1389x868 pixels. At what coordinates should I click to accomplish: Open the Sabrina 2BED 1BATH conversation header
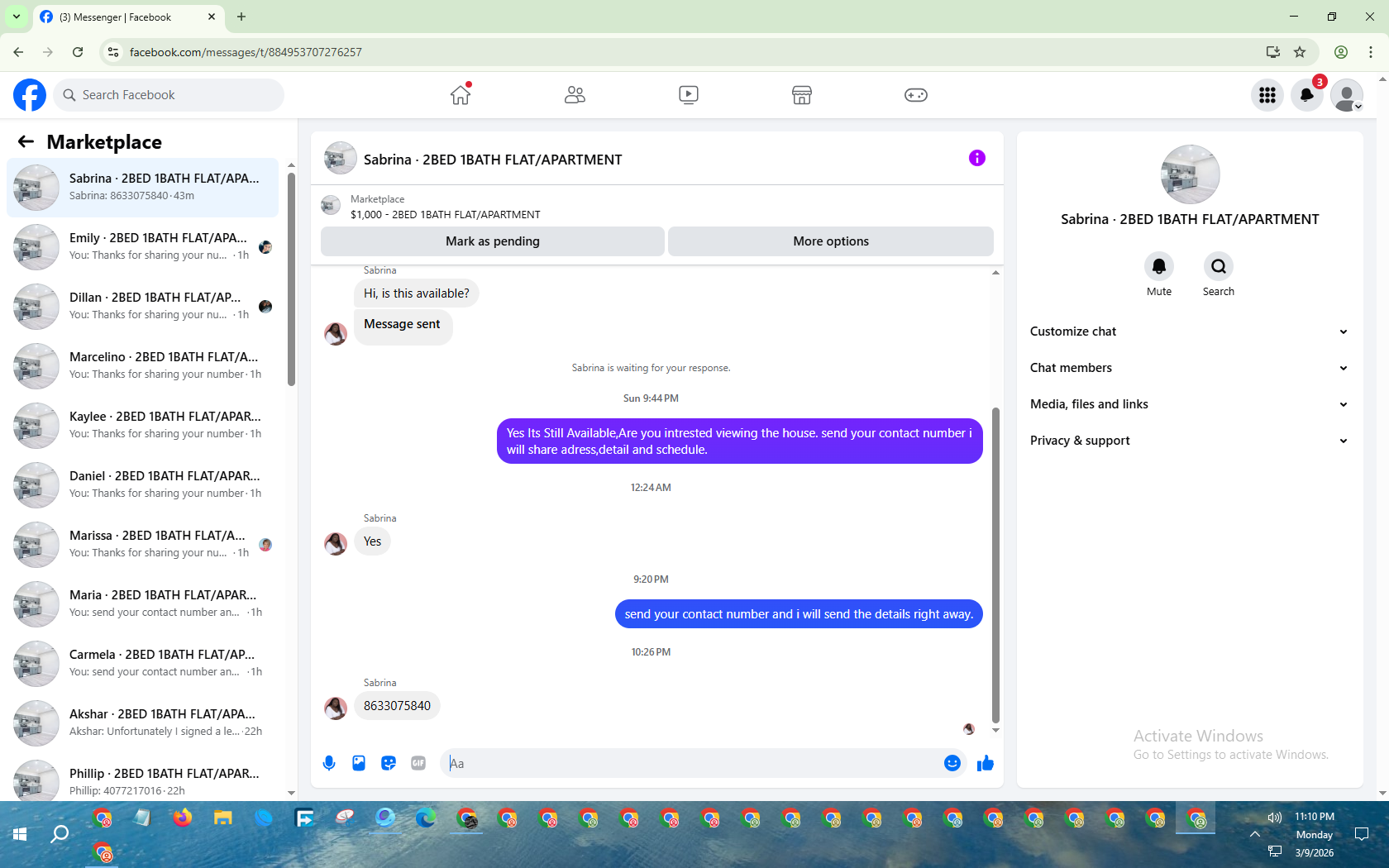[x=493, y=160]
